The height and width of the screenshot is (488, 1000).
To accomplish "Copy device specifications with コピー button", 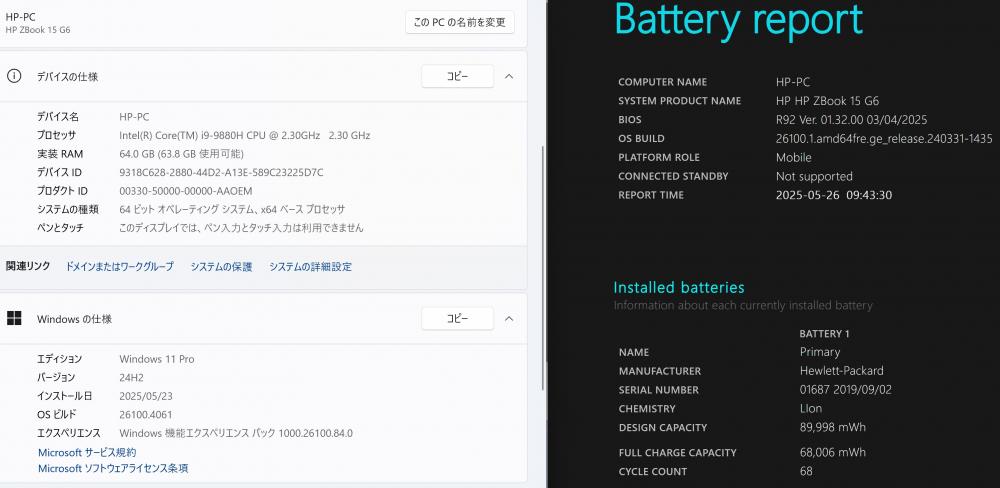I will click(457, 77).
